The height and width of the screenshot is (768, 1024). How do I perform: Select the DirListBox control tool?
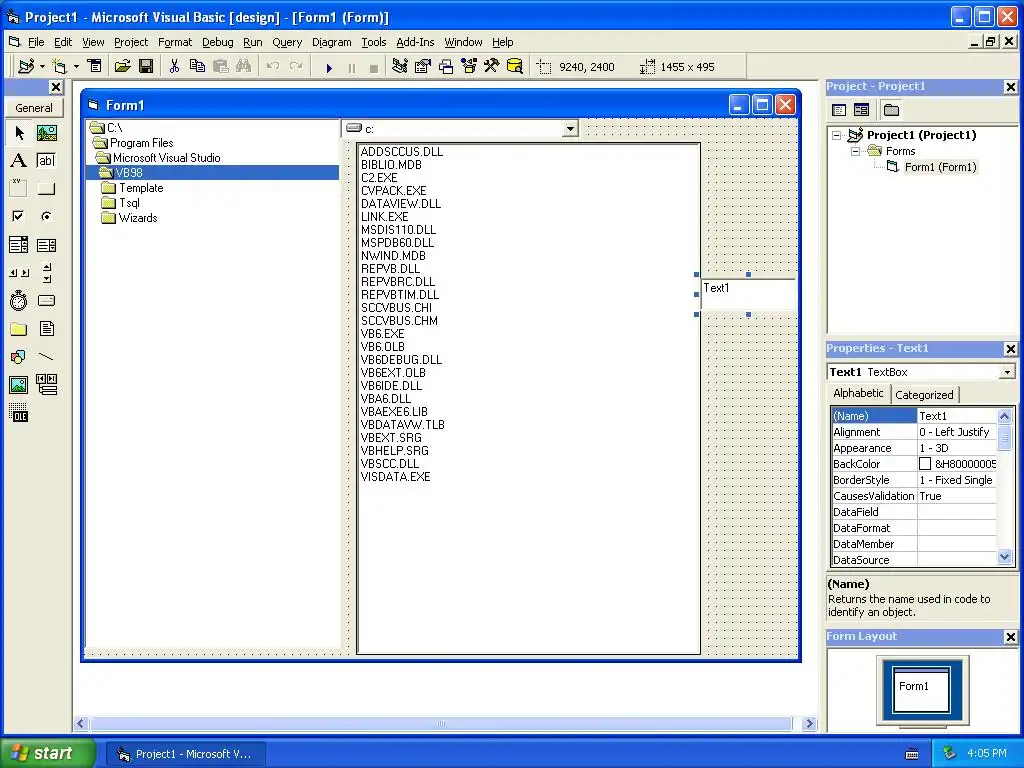[19, 329]
